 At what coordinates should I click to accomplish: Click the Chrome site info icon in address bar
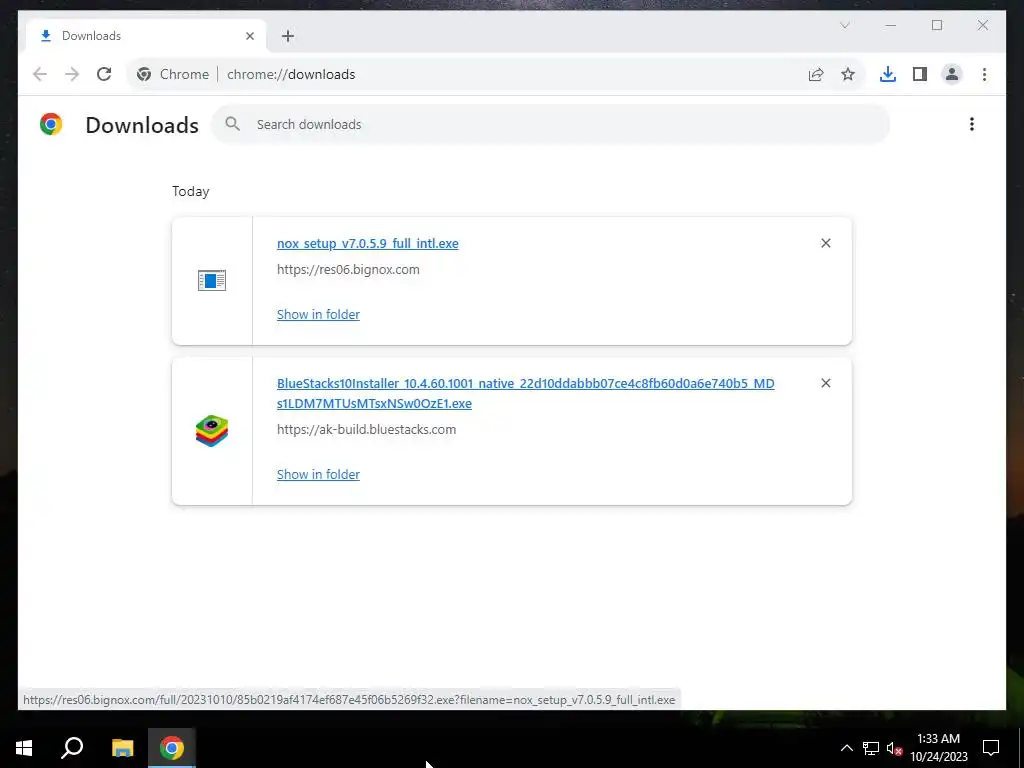click(x=144, y=74)
